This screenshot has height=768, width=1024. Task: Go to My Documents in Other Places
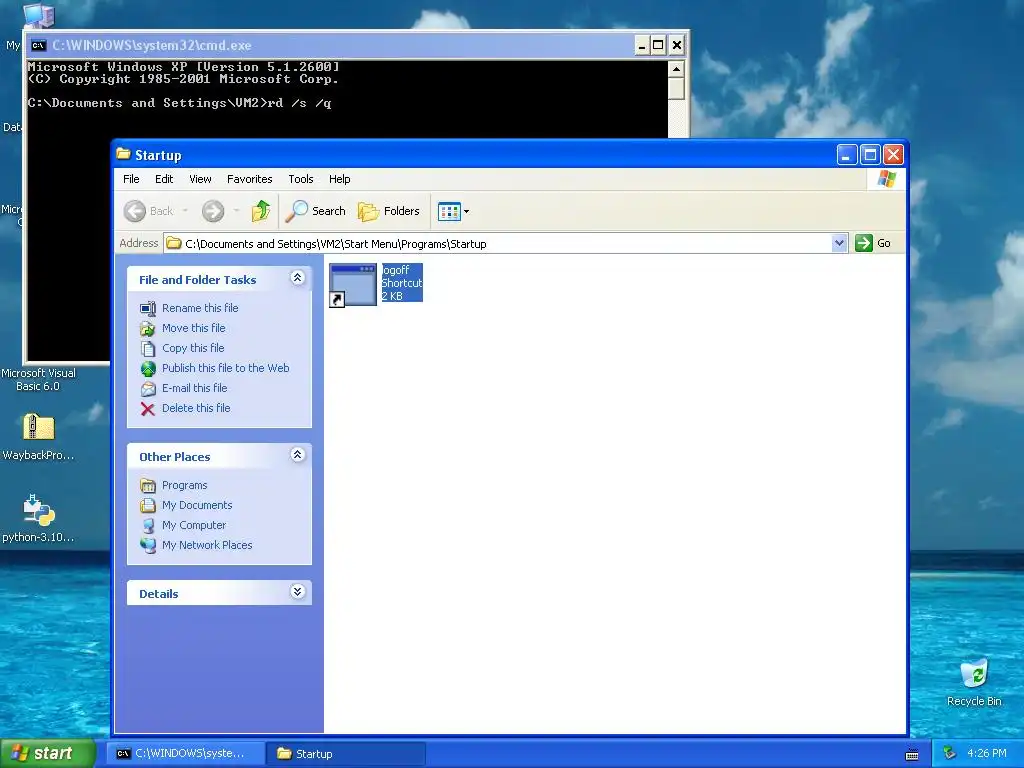pyautogui.click(x=197, y=505)
